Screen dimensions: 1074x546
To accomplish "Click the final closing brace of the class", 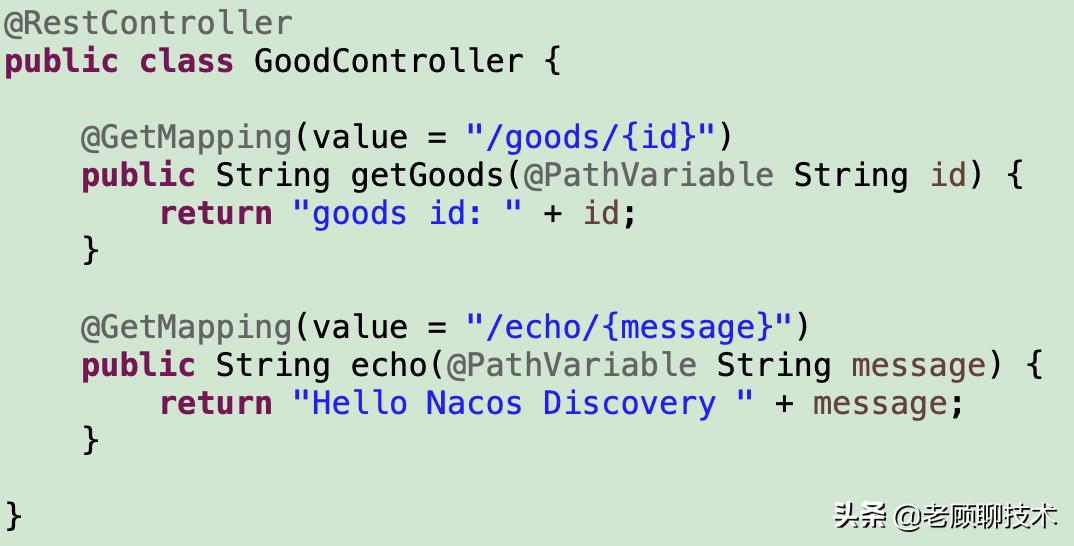I will click(13, 516).
